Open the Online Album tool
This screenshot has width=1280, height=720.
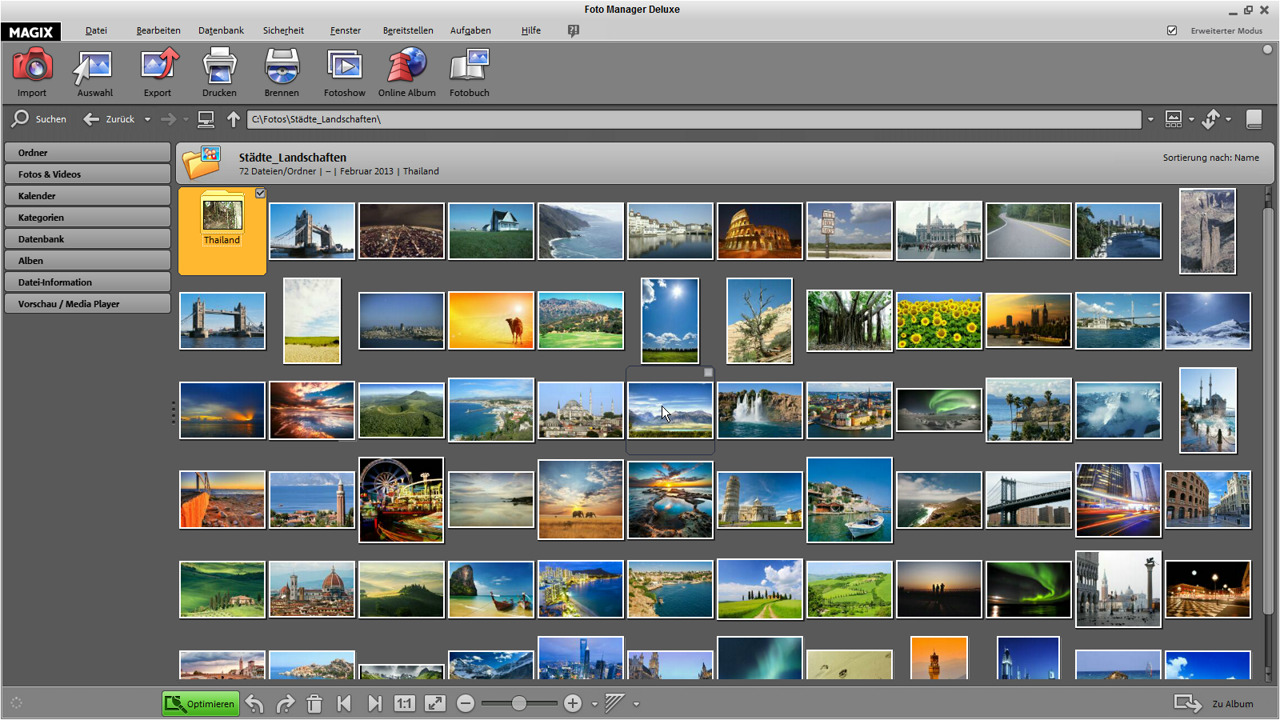pos(407,73)
